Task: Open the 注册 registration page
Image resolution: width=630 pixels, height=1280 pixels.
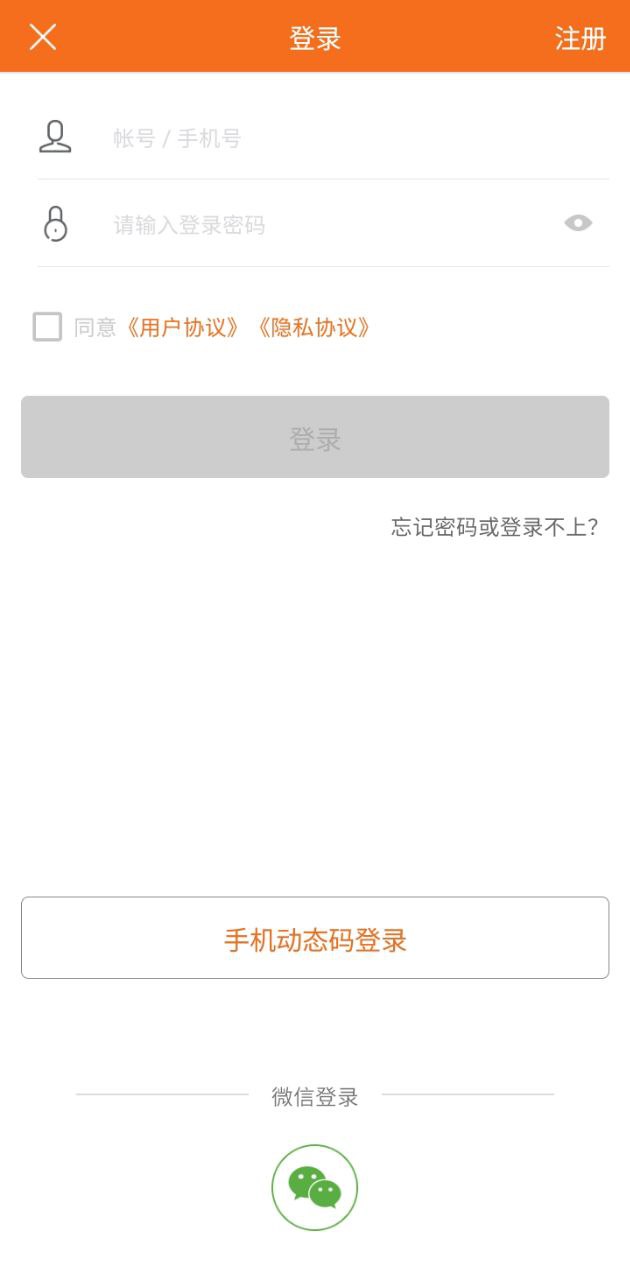Action: click(x=580, y=38)
